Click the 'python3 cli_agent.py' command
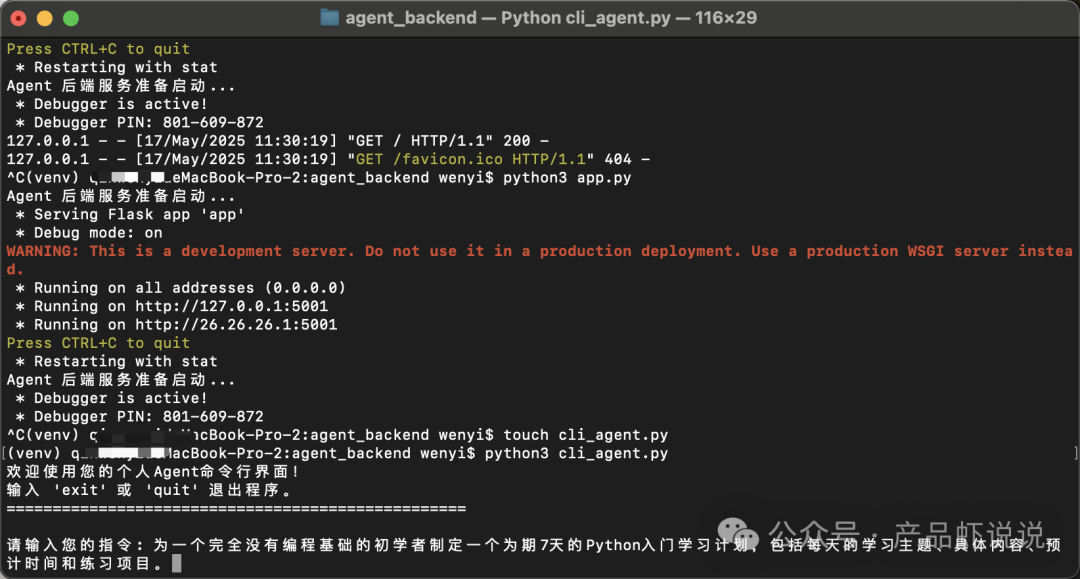Viewport: 1080px width, 579px height. (577, 453)
